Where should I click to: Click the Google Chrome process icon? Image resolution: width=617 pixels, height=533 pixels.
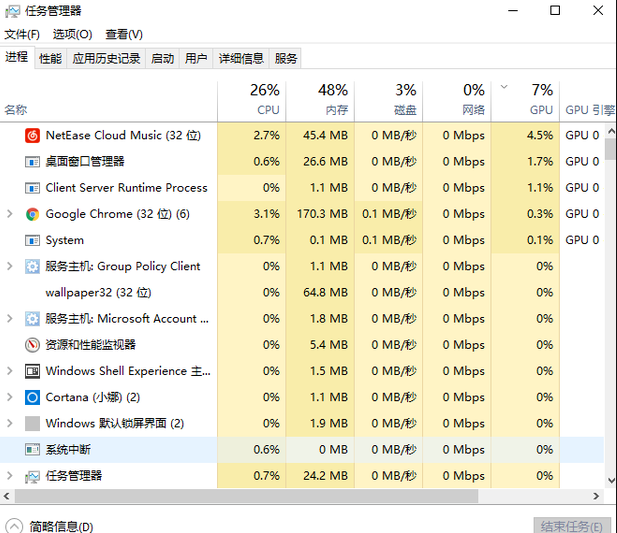coord(32,214)
